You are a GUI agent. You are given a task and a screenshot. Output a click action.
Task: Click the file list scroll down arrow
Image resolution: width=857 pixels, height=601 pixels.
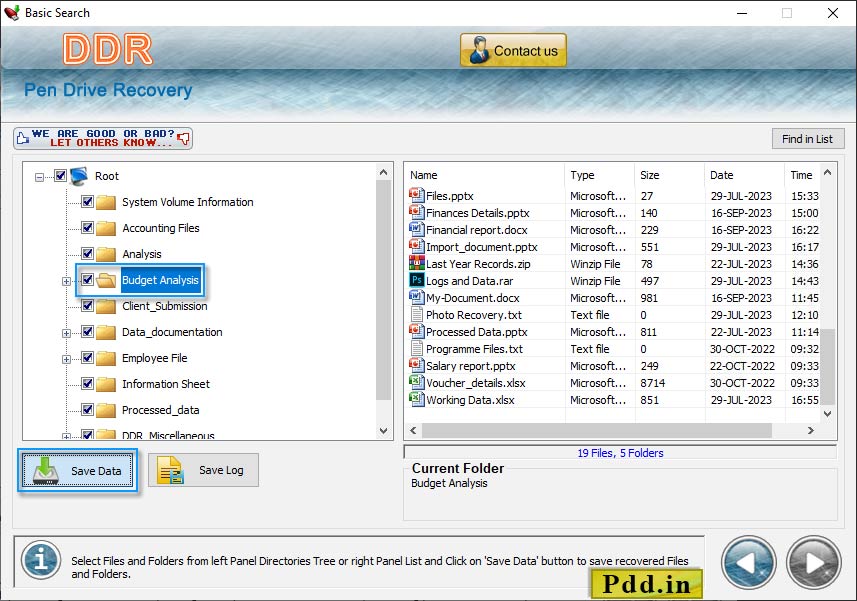tap(827, 414)
